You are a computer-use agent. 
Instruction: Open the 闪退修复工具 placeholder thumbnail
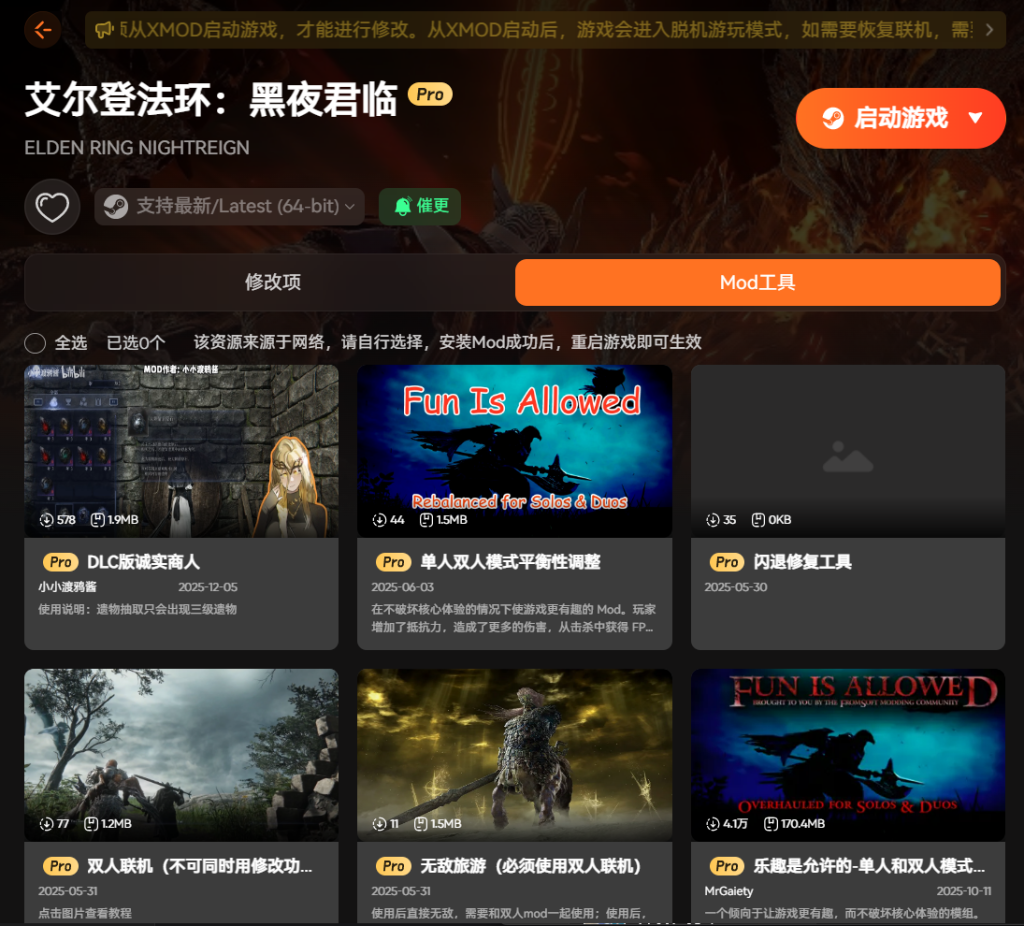point(847,450)
